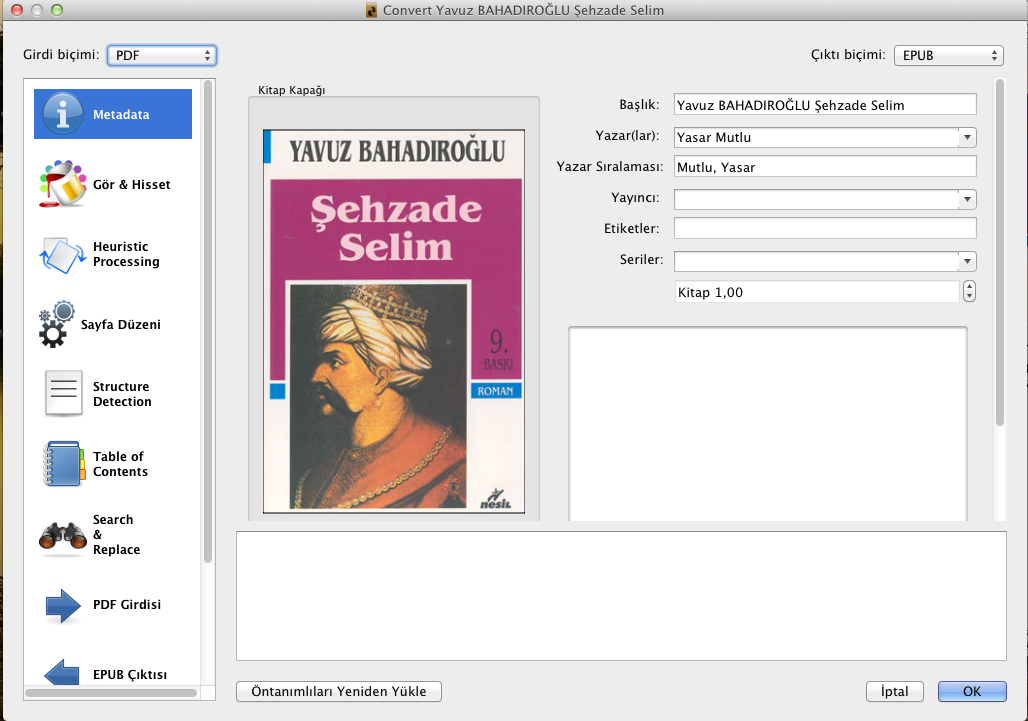Click the PDF Girdisi arrow icon
This screenshot has width=1028, height=721.
(x=63, y=605)
